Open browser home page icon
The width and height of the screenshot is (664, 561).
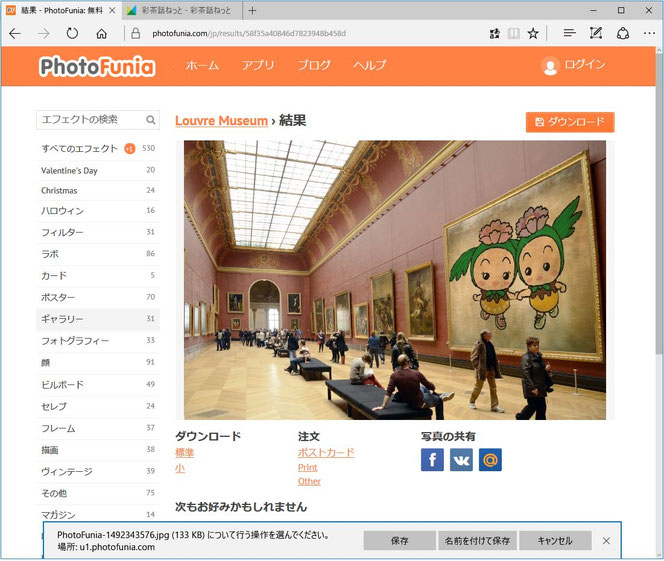[x=101, y=33]
